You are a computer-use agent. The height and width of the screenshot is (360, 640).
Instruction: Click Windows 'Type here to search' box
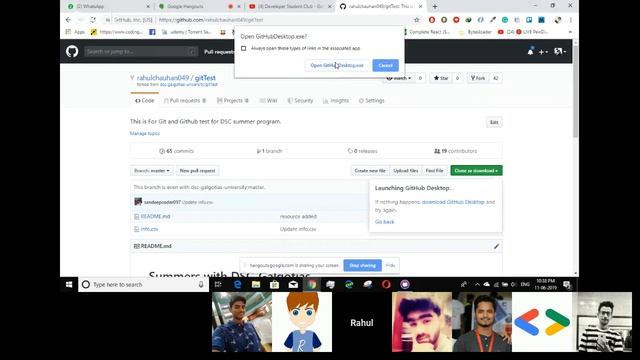pyautogui.click(x=144, y=284)
